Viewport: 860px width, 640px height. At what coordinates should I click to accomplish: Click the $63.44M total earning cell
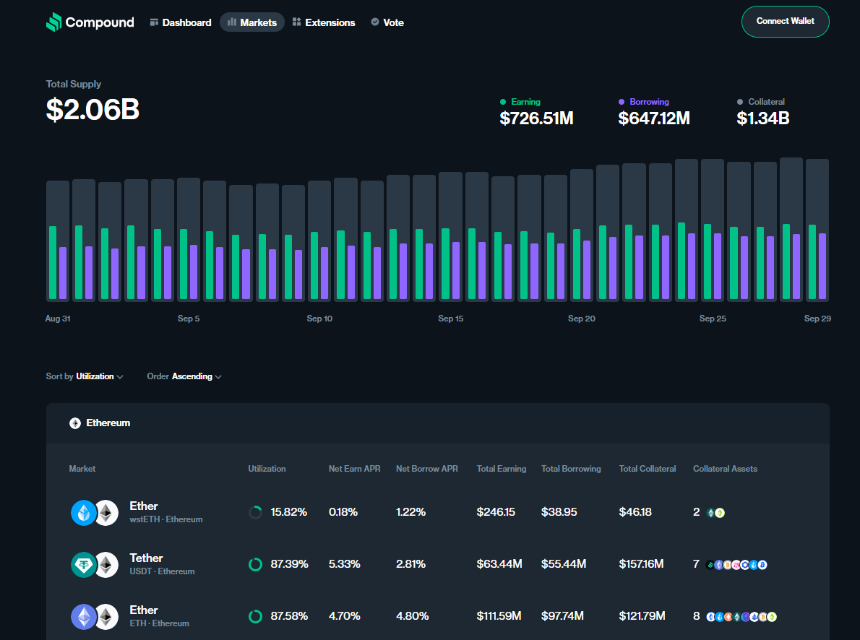(x=499, y=564)
